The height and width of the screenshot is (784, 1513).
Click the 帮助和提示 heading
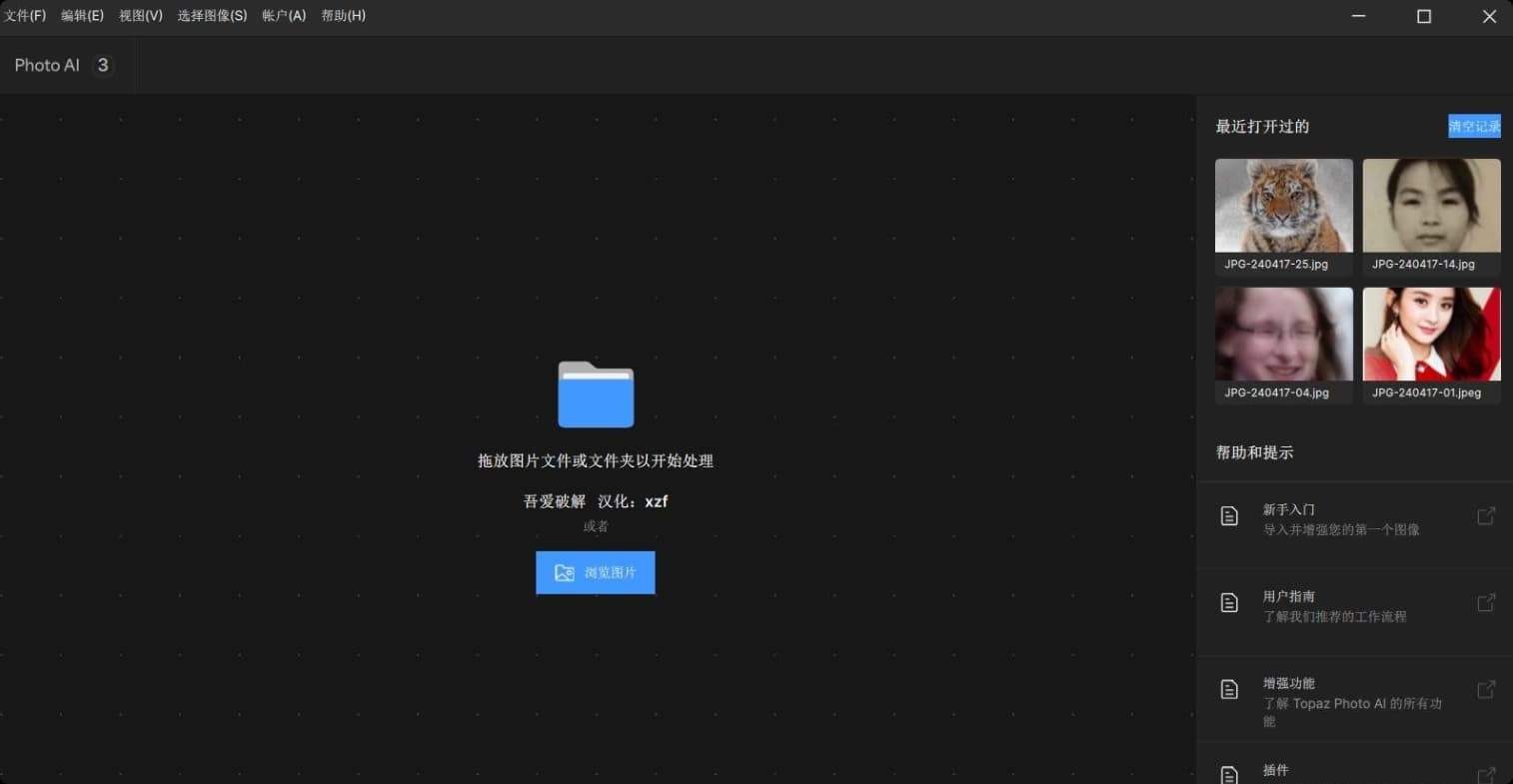click(1254, 452)
